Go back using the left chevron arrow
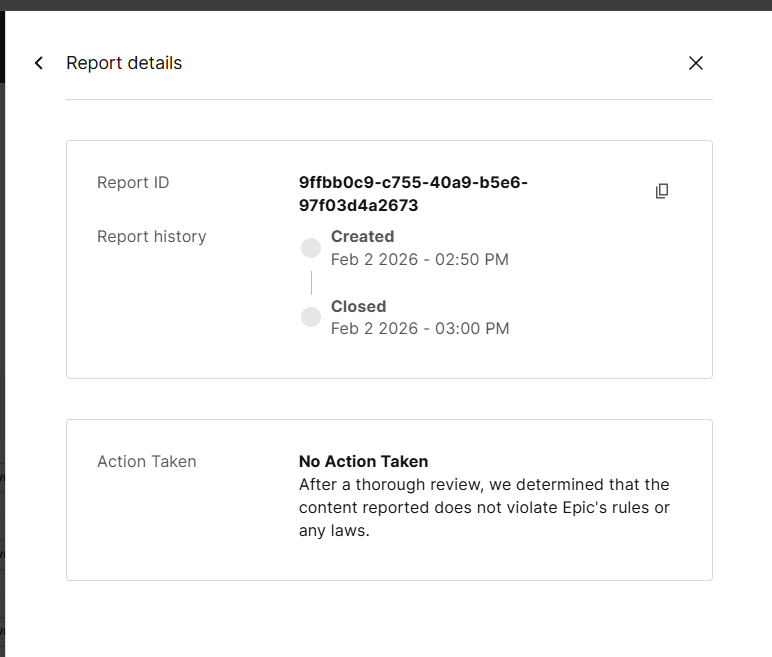 coord(39,63)
